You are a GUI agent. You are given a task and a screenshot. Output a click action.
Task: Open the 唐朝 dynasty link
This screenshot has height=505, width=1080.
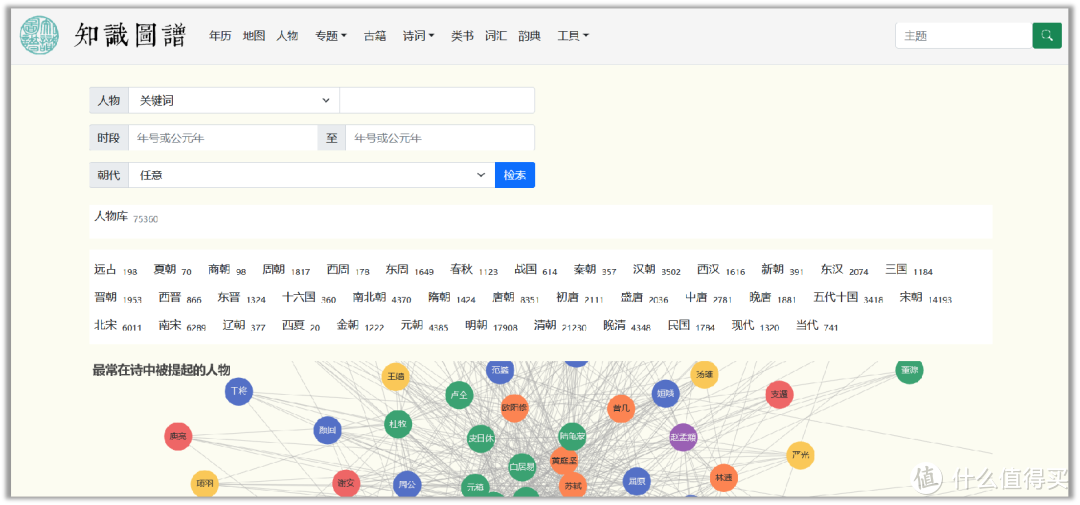pos(503,298)
